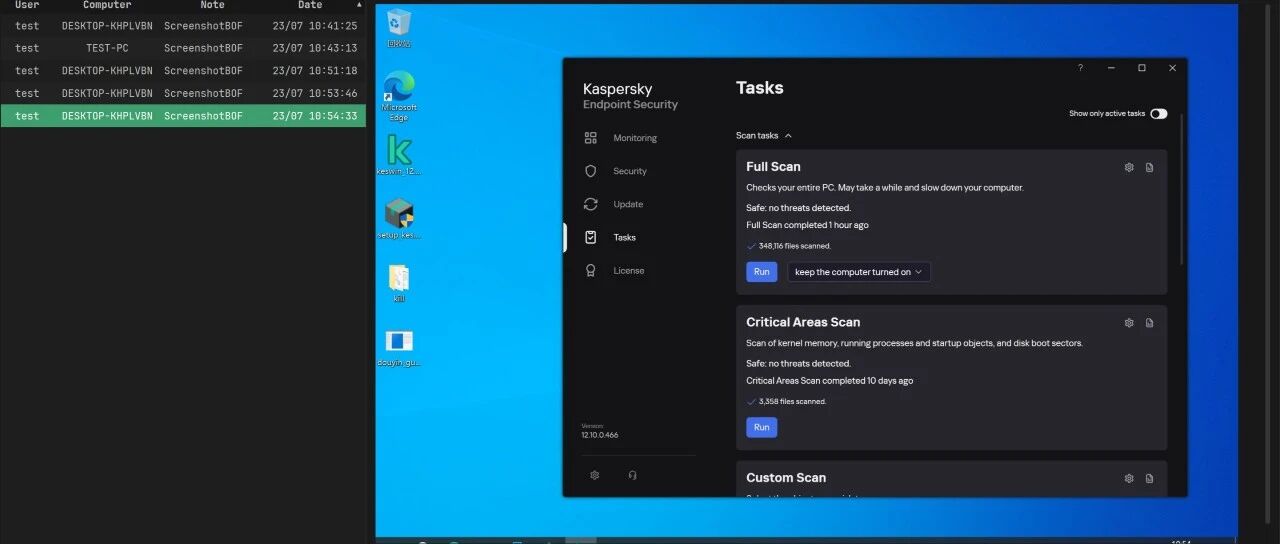Screen dimensions: 1280x544
Task: Sort list by Computer column header
Action: pos(107,5)
